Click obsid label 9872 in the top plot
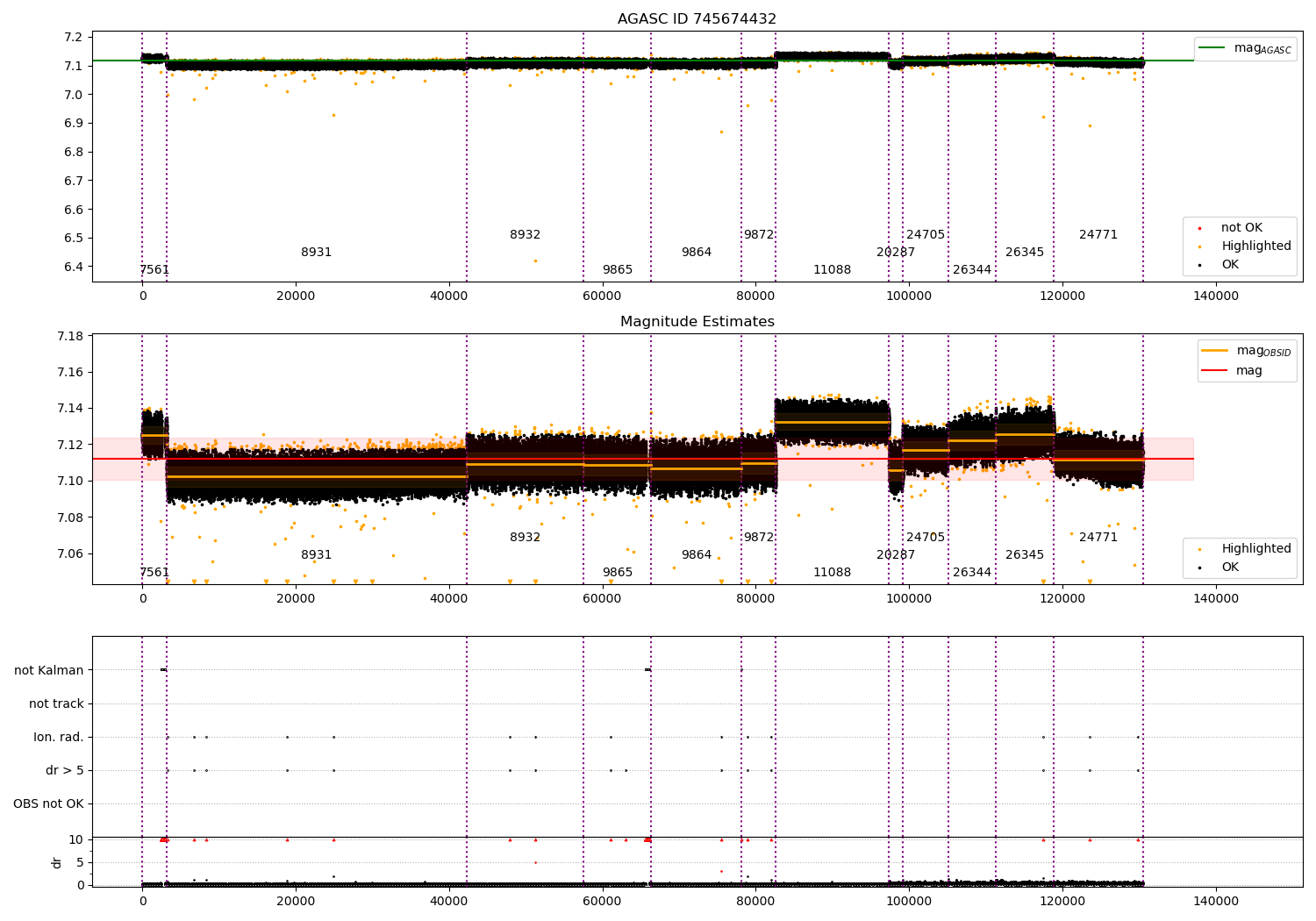Viewport: 1316px width, 921px height. (x=759, y=235)
